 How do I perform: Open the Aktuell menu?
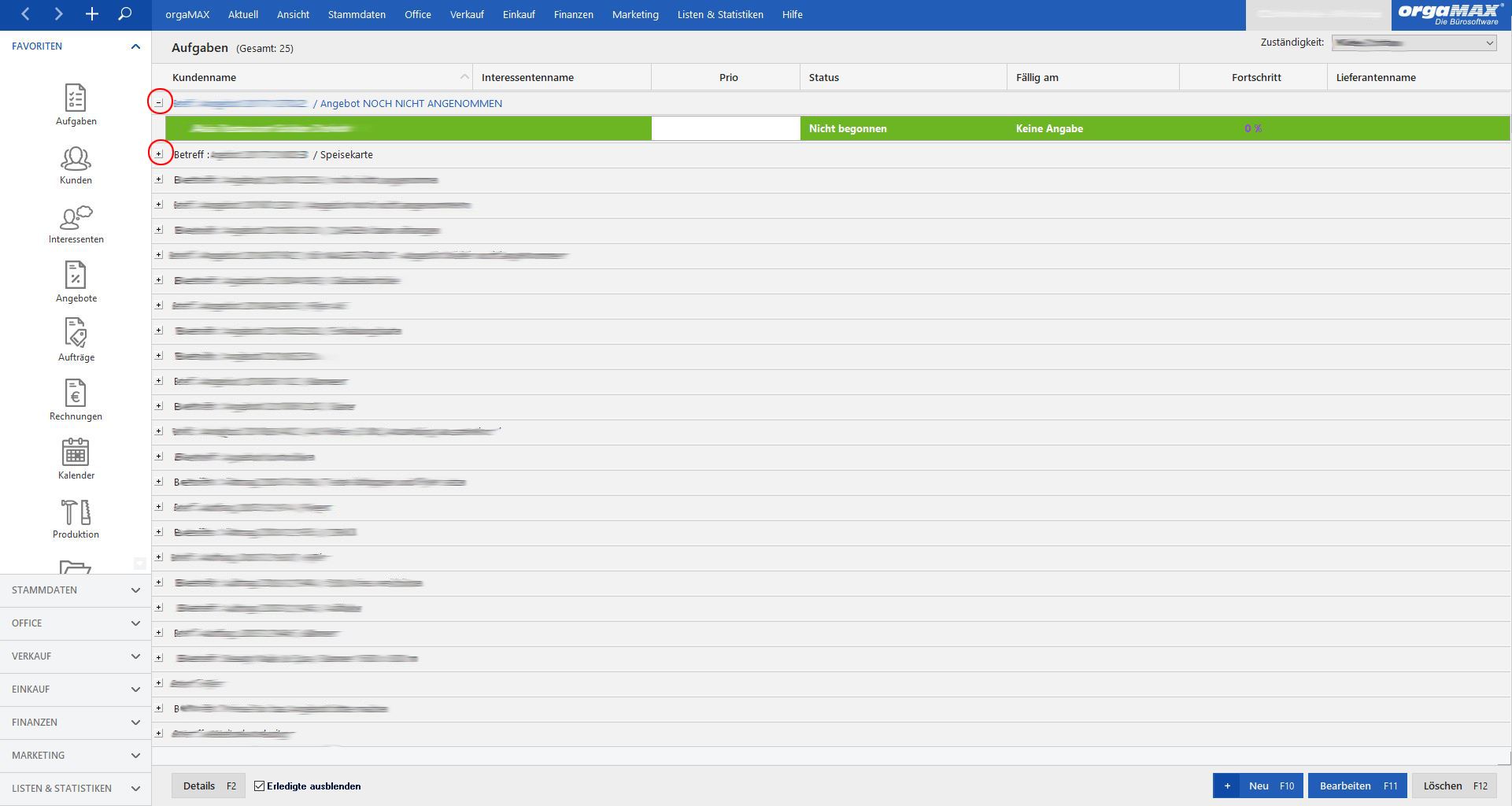[243, 14]
